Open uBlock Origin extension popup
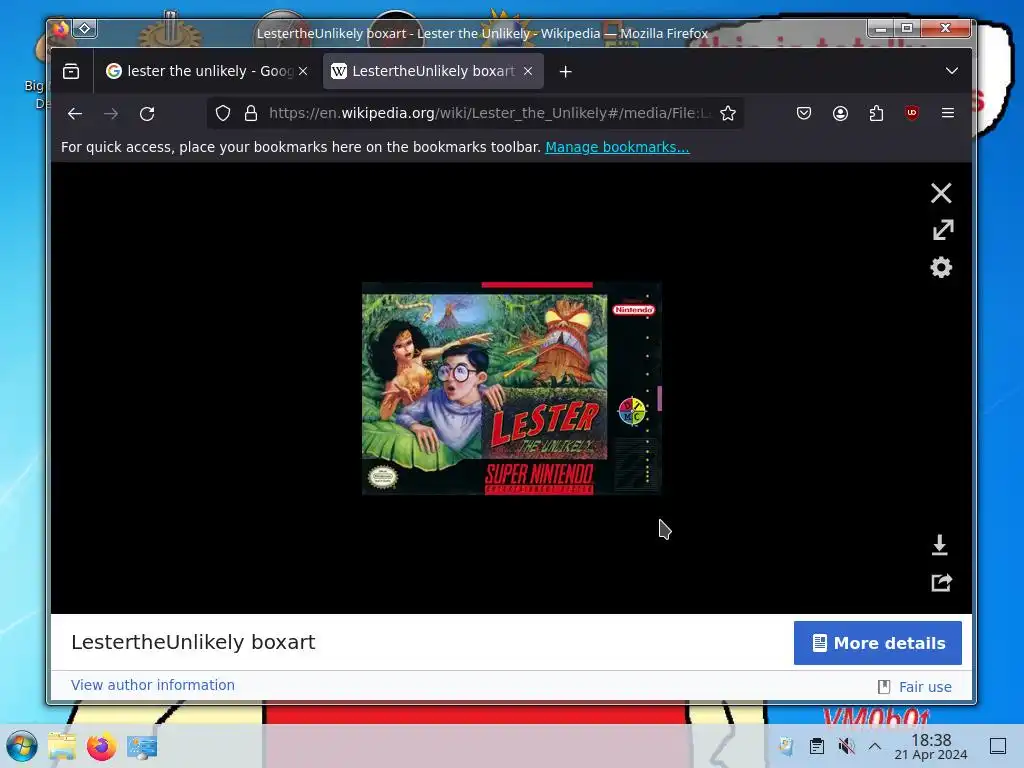 (x=912, y=114)
